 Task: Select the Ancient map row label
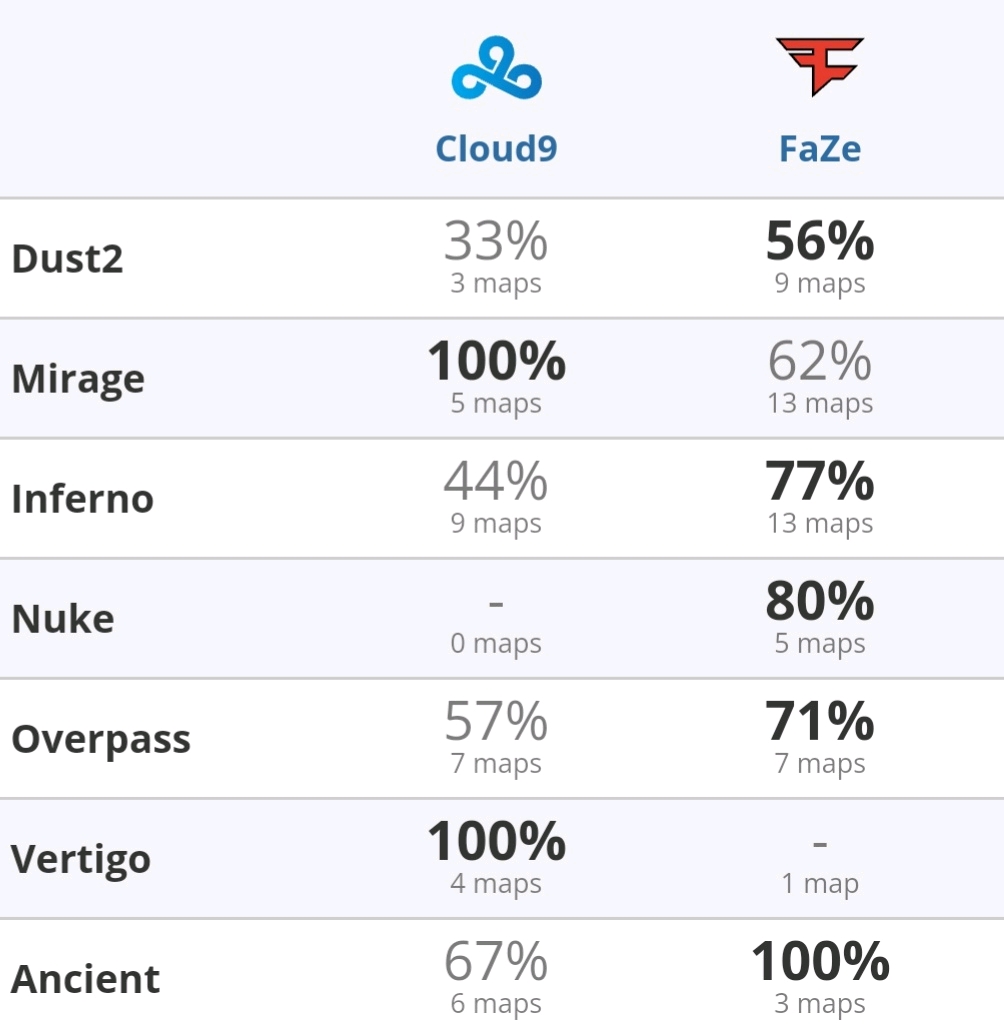tap(85, 979)
